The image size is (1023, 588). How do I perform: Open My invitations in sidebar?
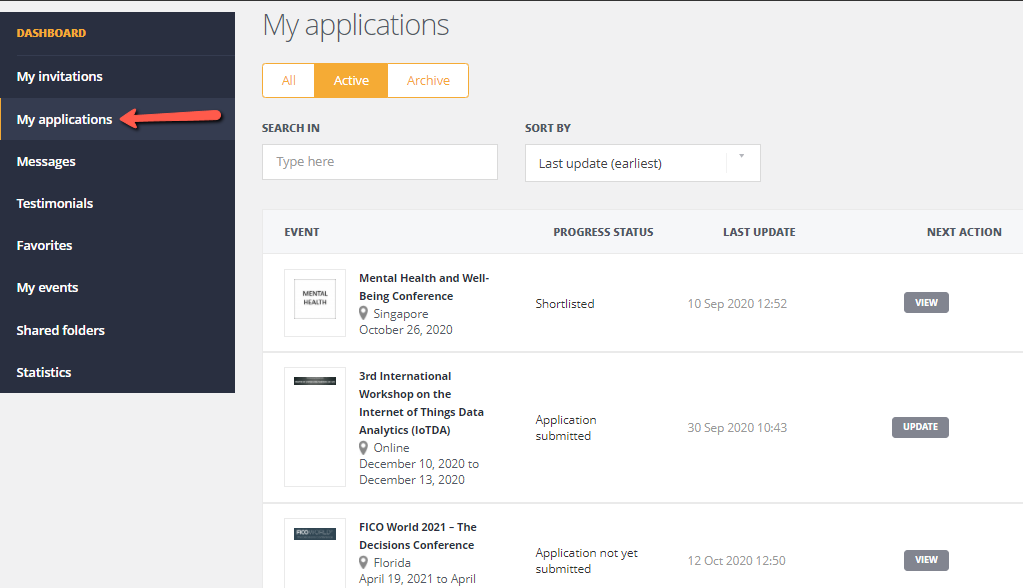click(59, 76)
